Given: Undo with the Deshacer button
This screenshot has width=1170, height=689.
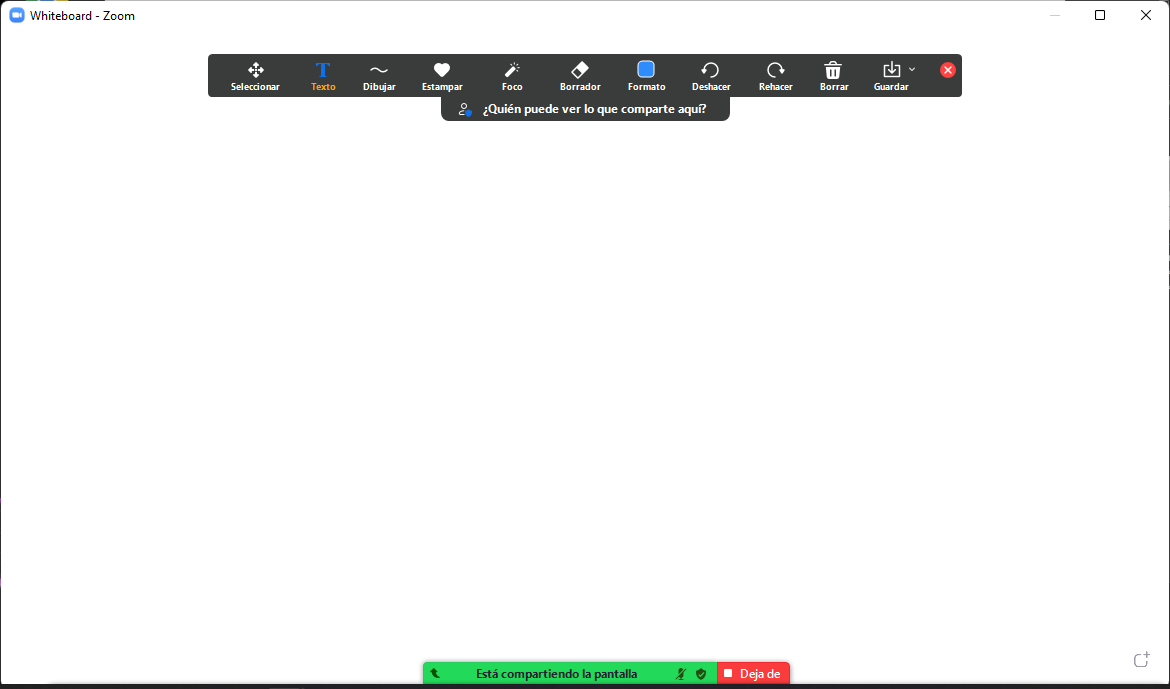Looking at the screenshot, I should [x=711, y=76].
